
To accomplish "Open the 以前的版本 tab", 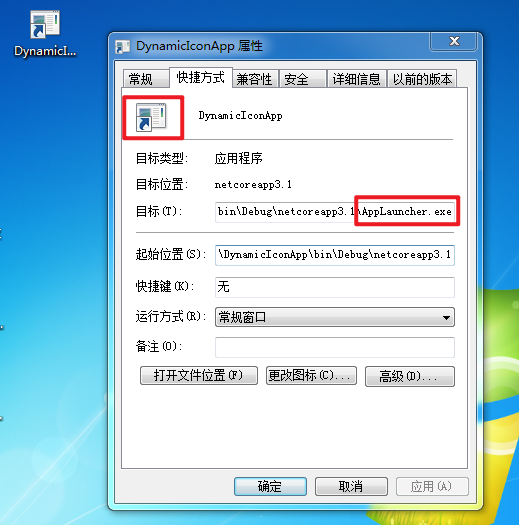I will (422, 79).
